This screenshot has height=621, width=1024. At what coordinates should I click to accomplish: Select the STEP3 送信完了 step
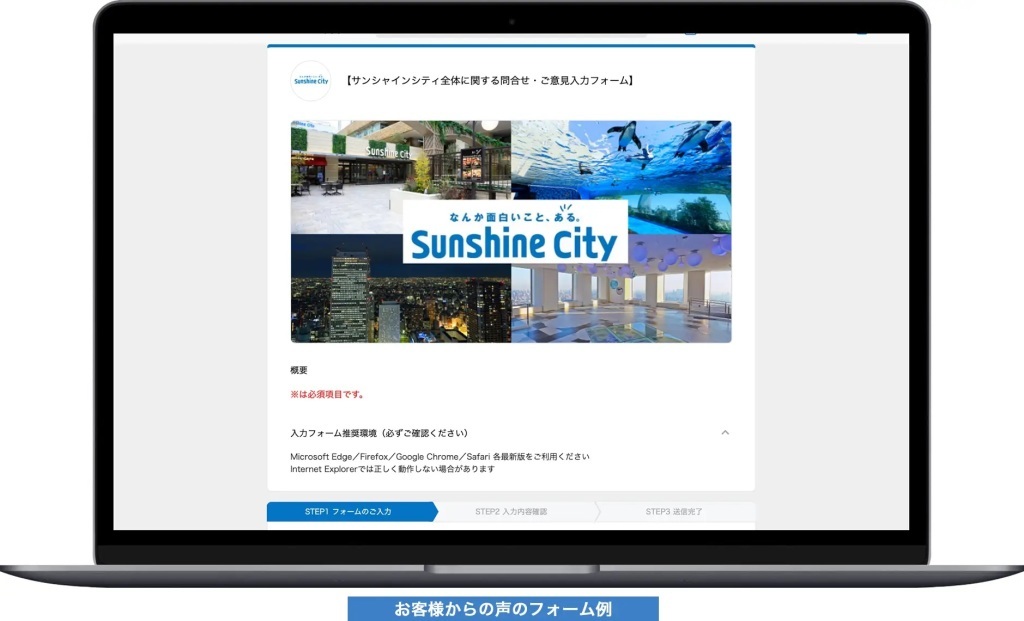(674, 511)
